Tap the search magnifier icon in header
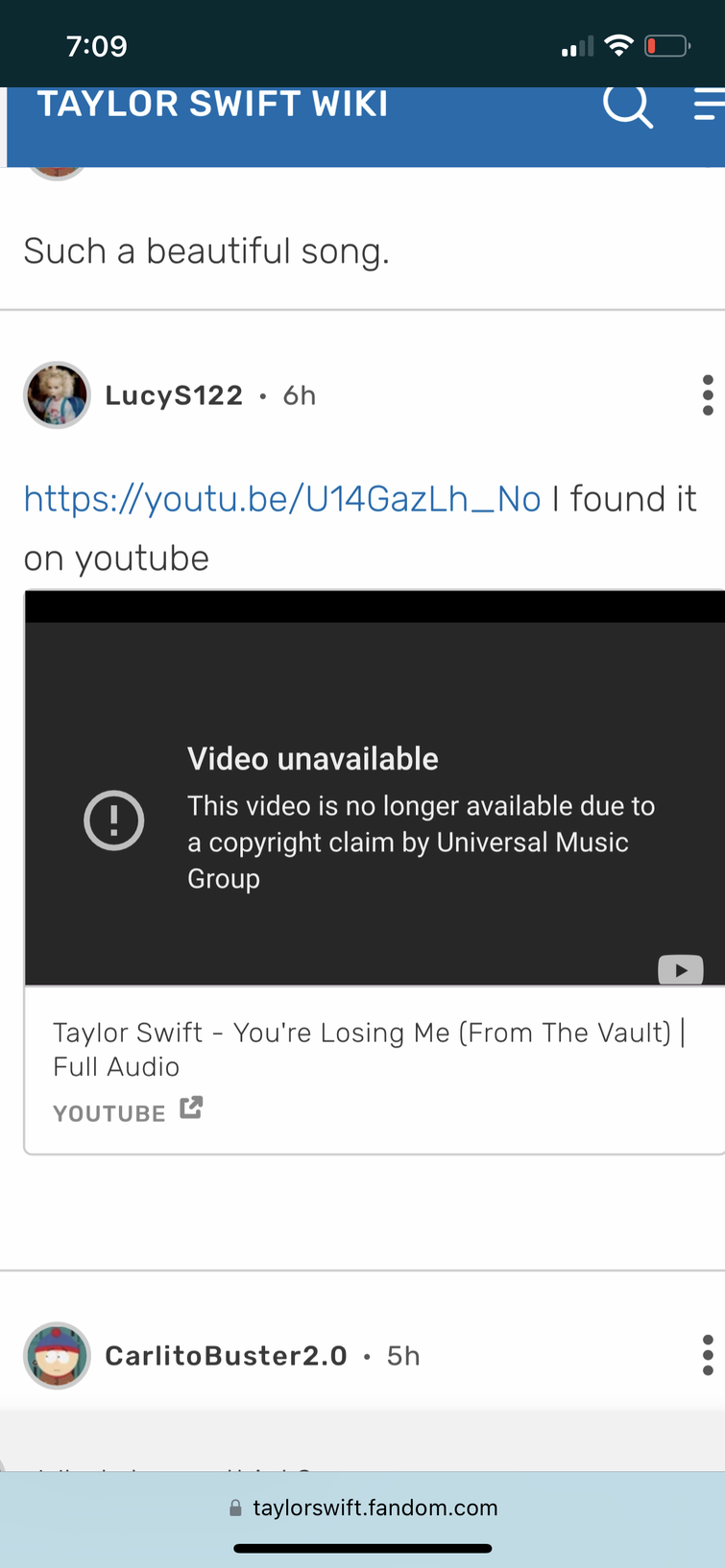The height and width of the screenshot is (1568, 725). pos(628,106)
